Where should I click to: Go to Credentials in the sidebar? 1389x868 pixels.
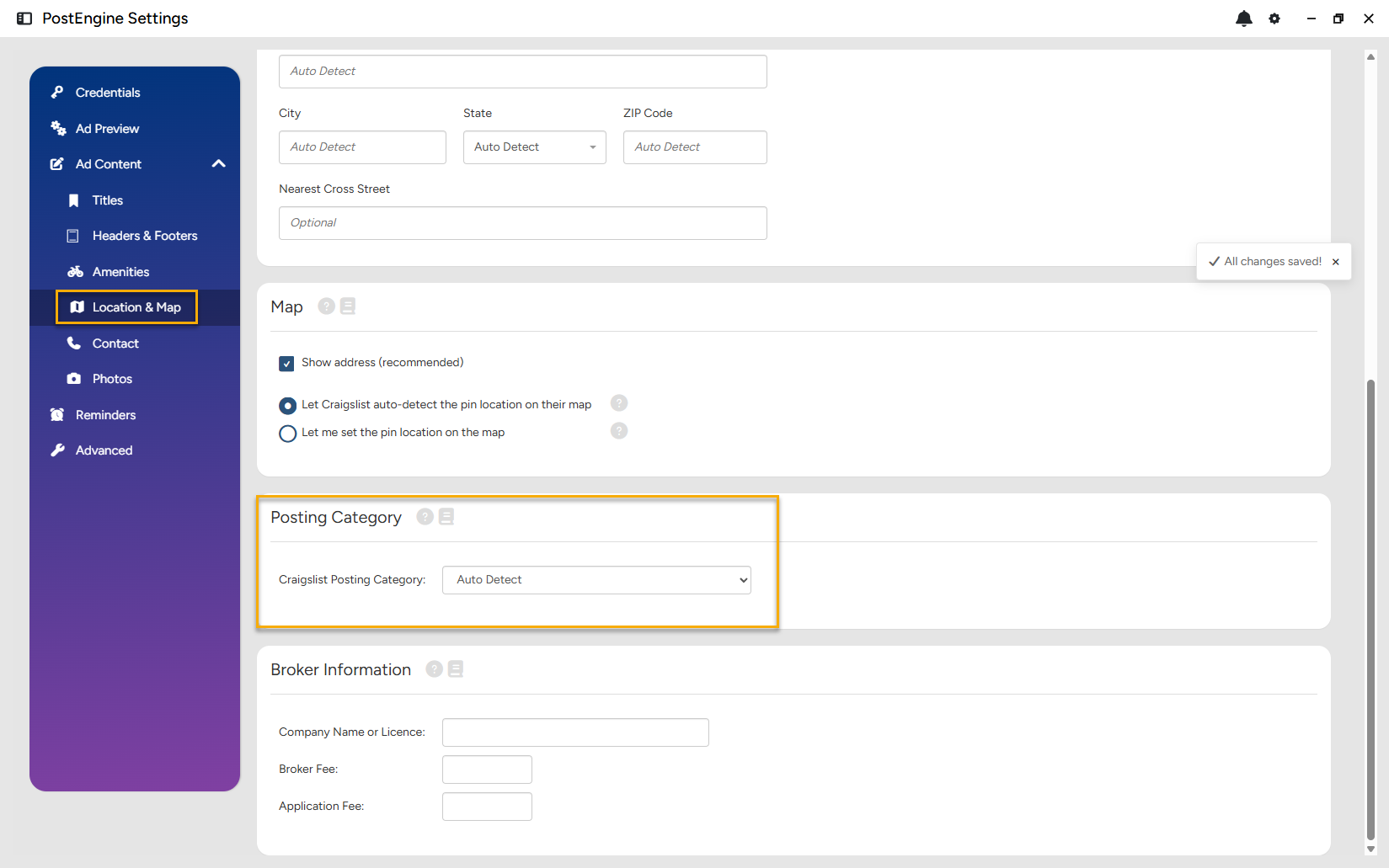click(x=108, y=93)
